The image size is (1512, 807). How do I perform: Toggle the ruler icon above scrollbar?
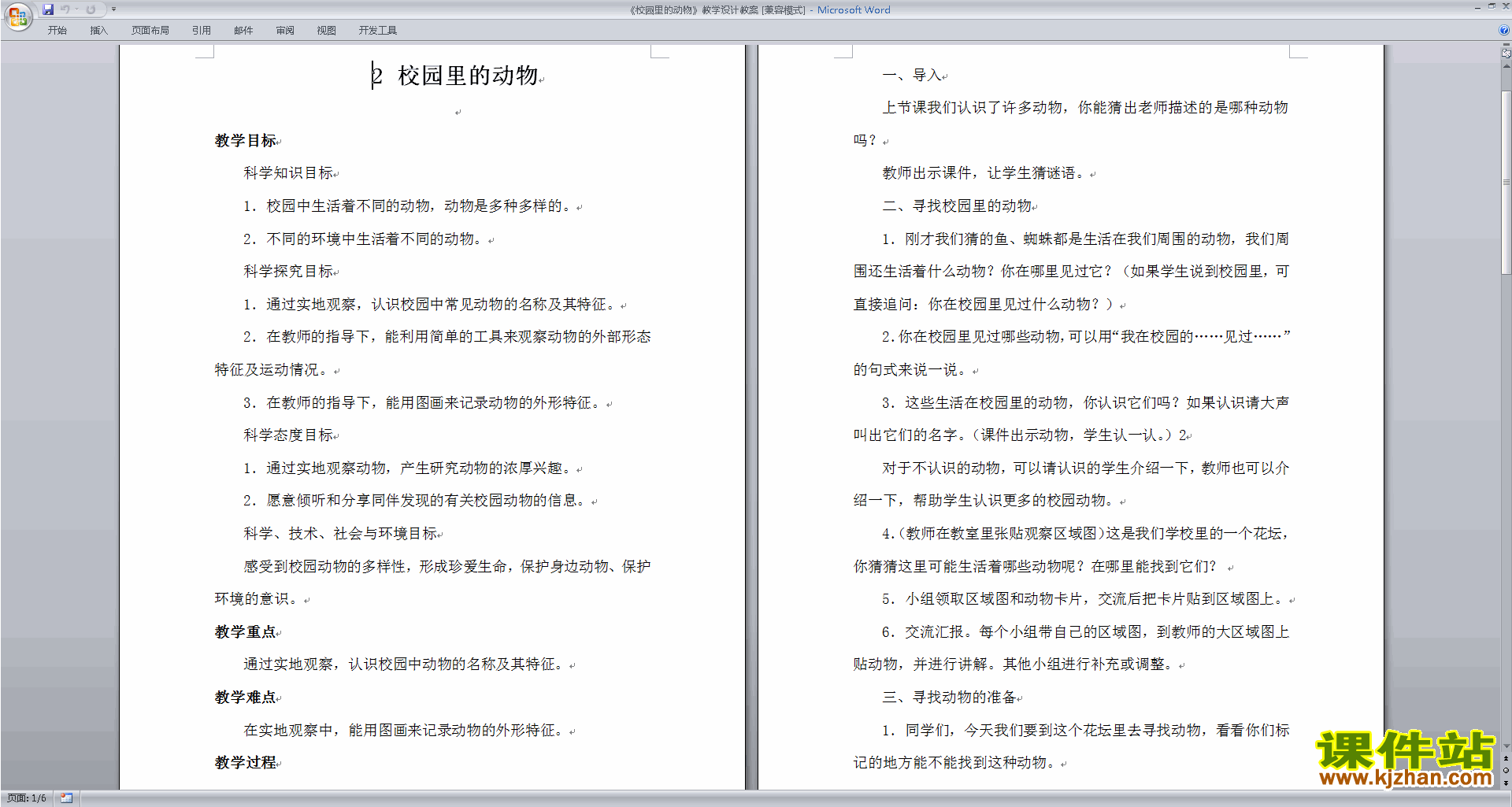coord(1506,54)
